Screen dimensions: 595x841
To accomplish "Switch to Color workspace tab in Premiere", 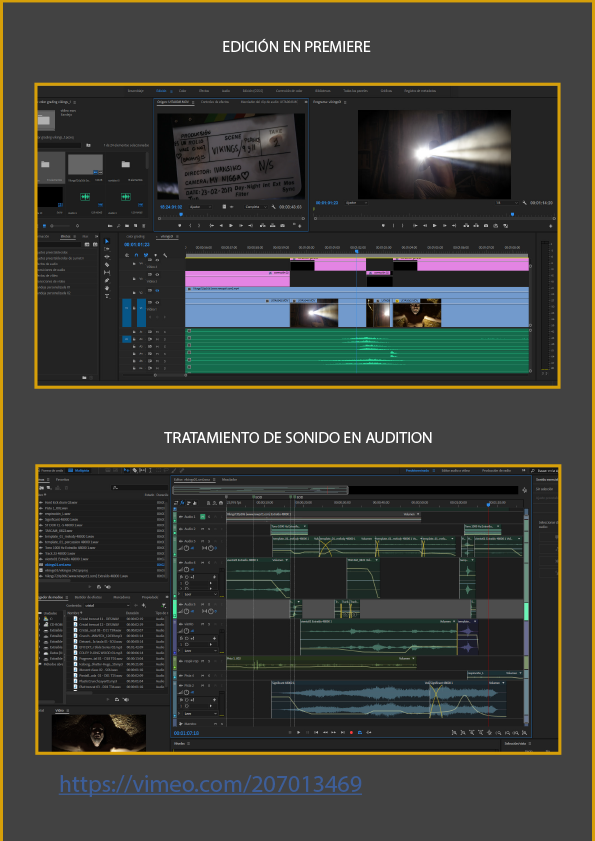I will click(x=182, y=91).
